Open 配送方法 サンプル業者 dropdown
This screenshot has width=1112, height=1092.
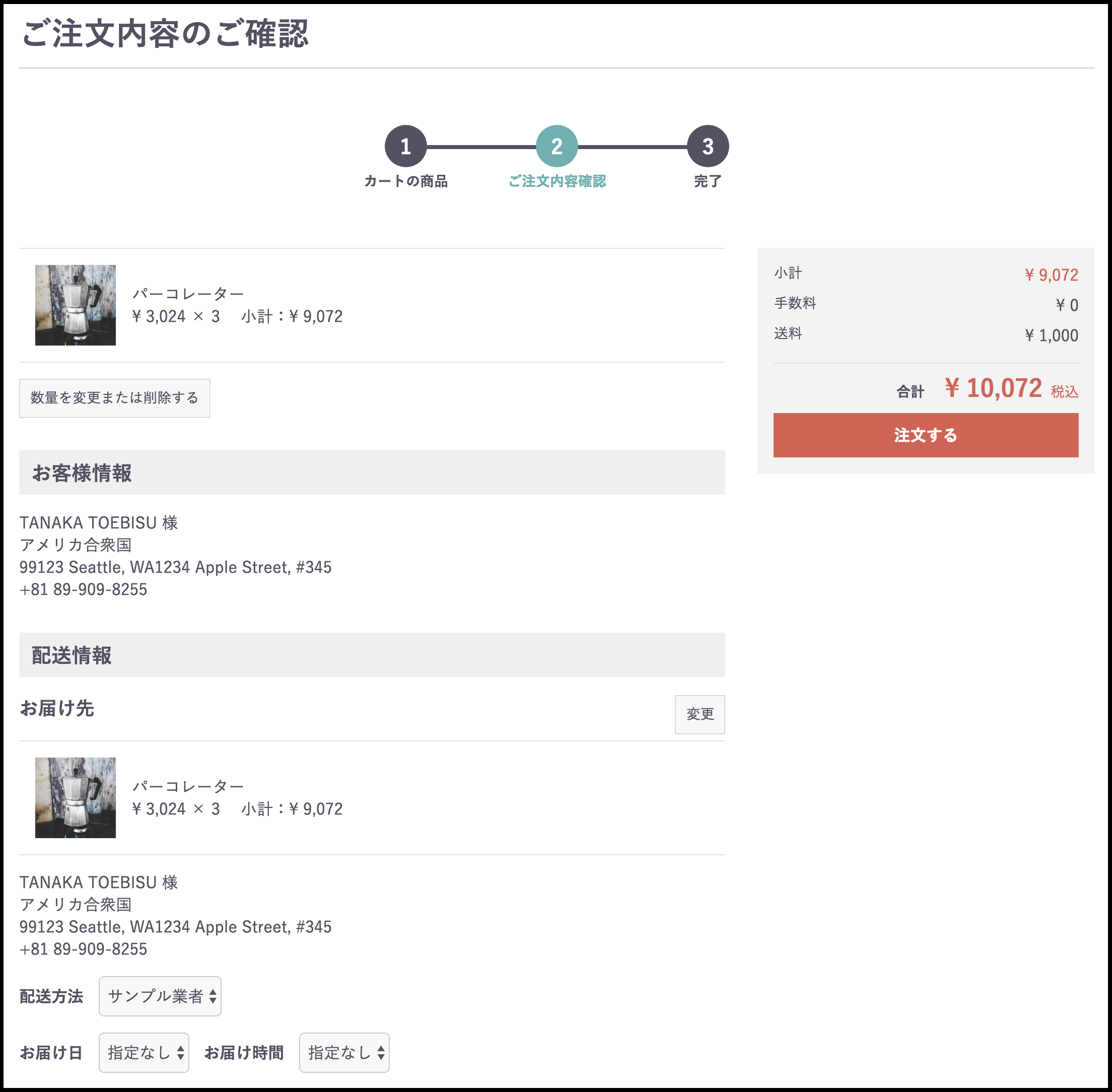160,996
